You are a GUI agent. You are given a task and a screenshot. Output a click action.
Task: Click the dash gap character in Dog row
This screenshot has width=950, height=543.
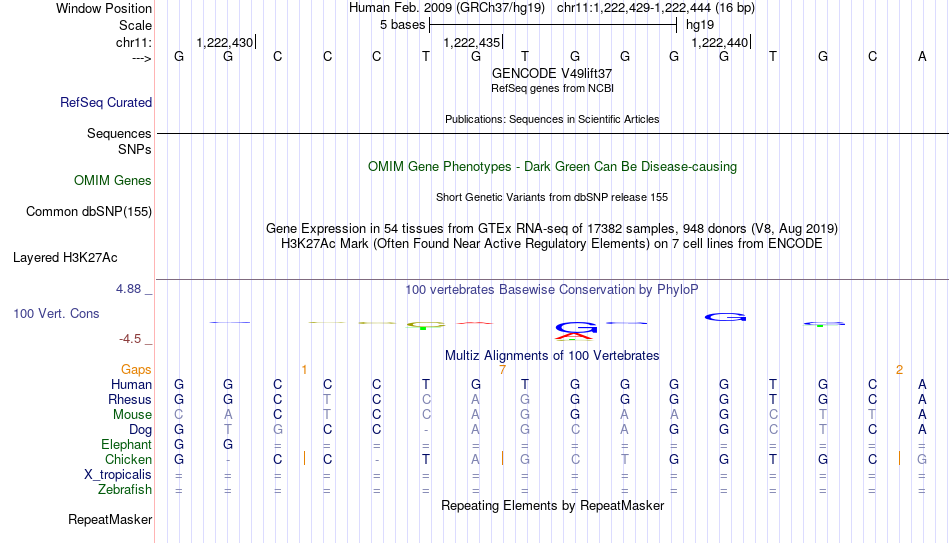(426, 430)
